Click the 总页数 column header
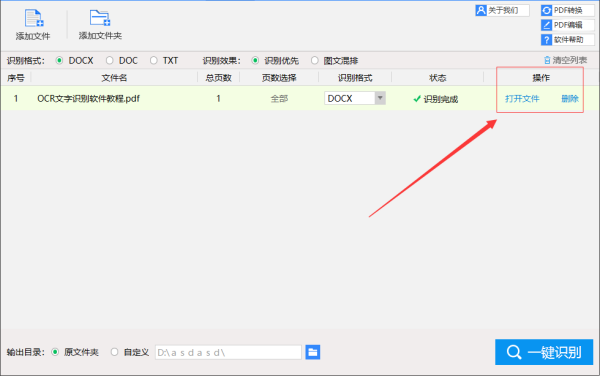600x376 pixels. tap(218, 78)
